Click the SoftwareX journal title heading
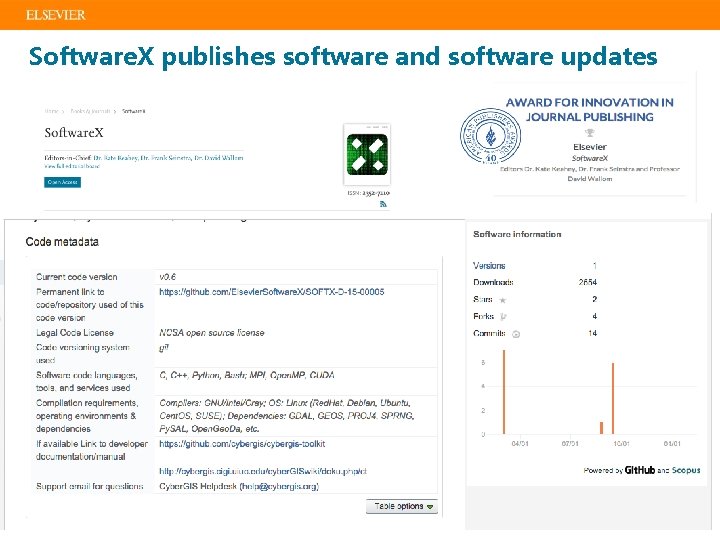Screen dimensions: 720x540 pyautogui.click(x=74, y=133)
